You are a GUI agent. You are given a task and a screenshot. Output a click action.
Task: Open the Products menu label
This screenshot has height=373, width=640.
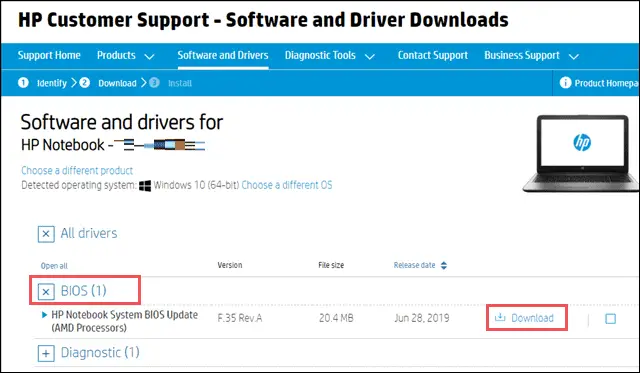click(x=116, y=56)
